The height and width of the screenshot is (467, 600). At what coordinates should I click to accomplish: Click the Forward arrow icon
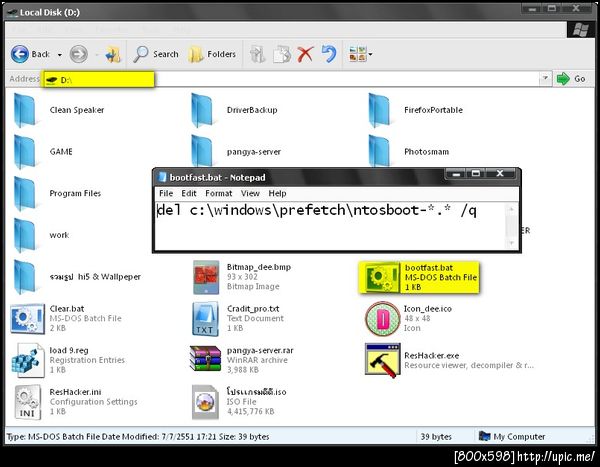[78, 54]
